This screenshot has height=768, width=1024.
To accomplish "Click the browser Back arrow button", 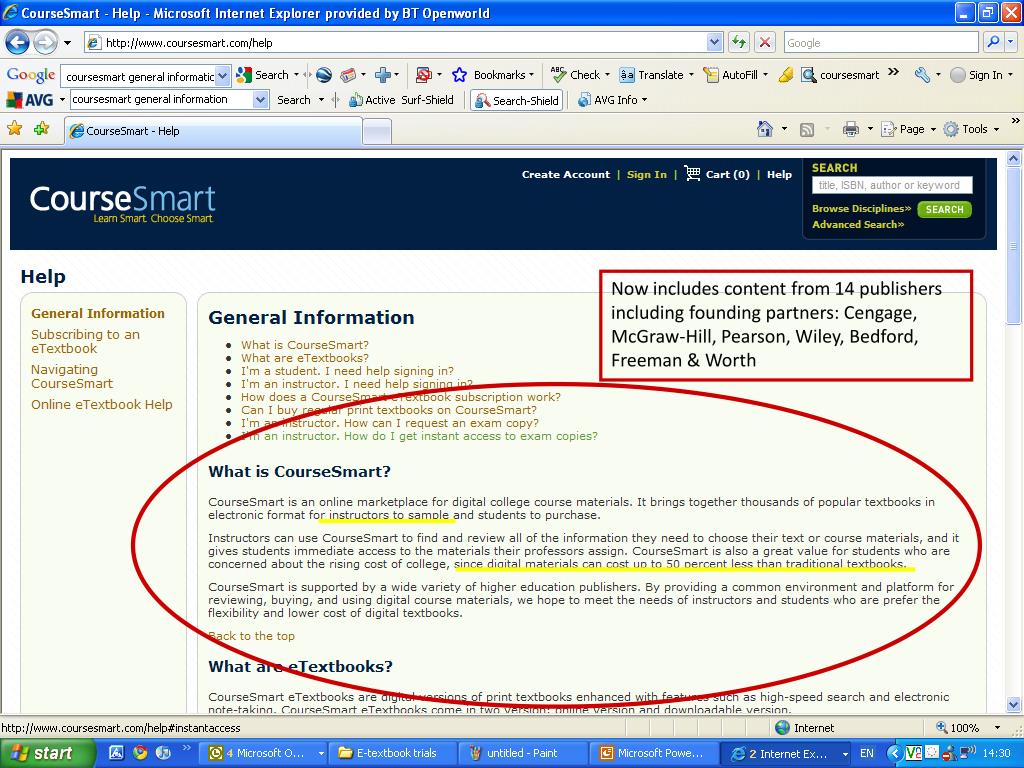I will click(18, 43).
